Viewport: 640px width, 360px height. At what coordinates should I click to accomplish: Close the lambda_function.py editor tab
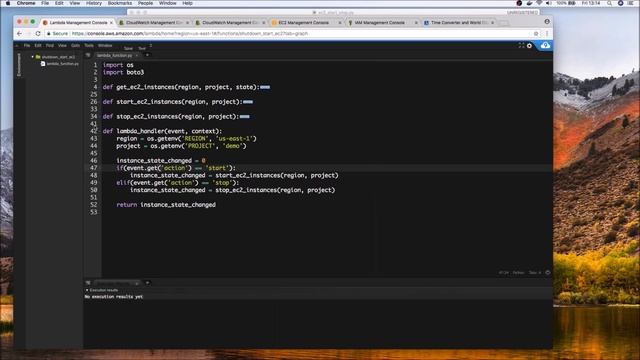(137, 56)
